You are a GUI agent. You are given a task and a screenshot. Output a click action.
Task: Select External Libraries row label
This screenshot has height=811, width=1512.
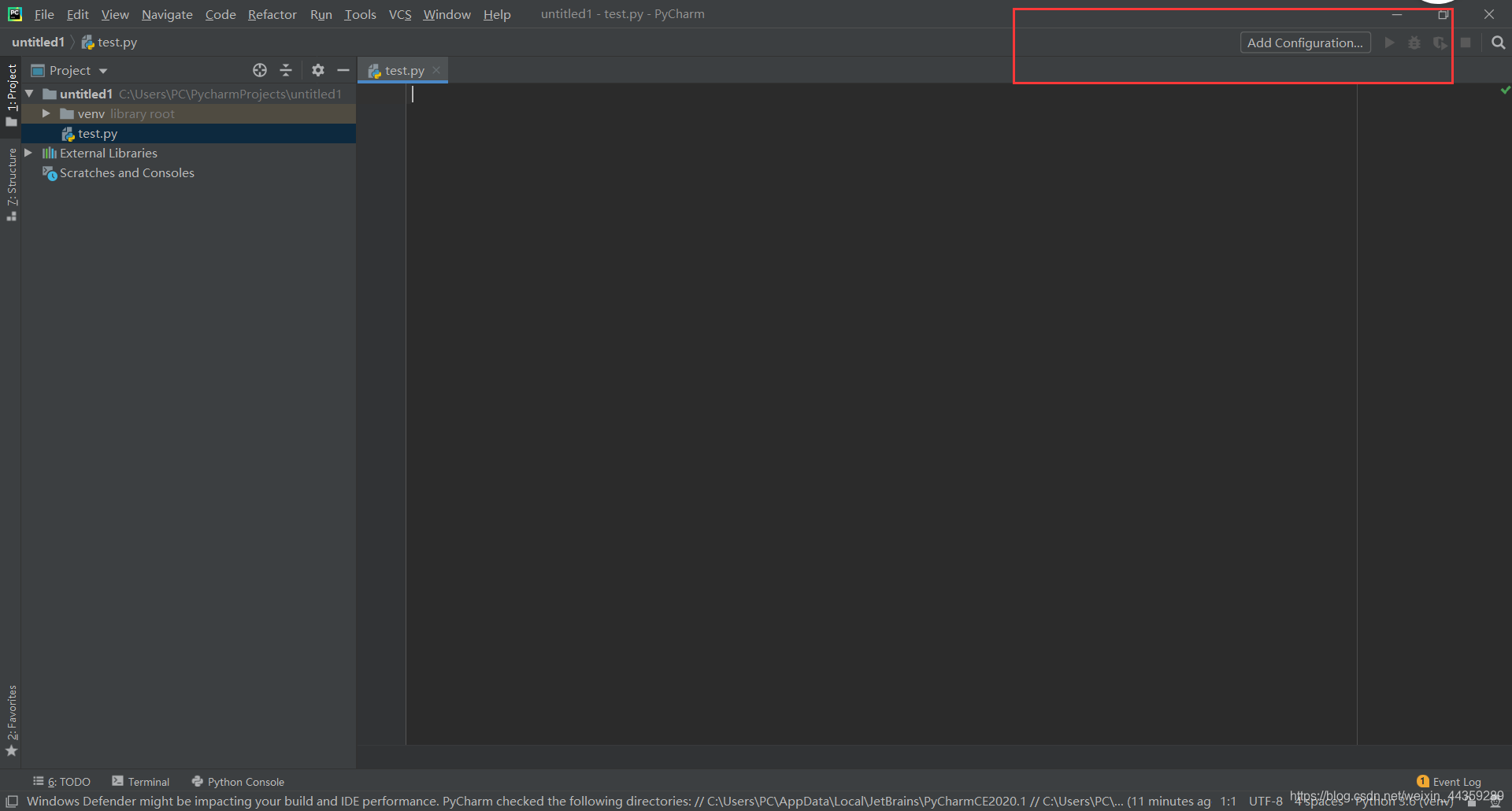(109, 153)
